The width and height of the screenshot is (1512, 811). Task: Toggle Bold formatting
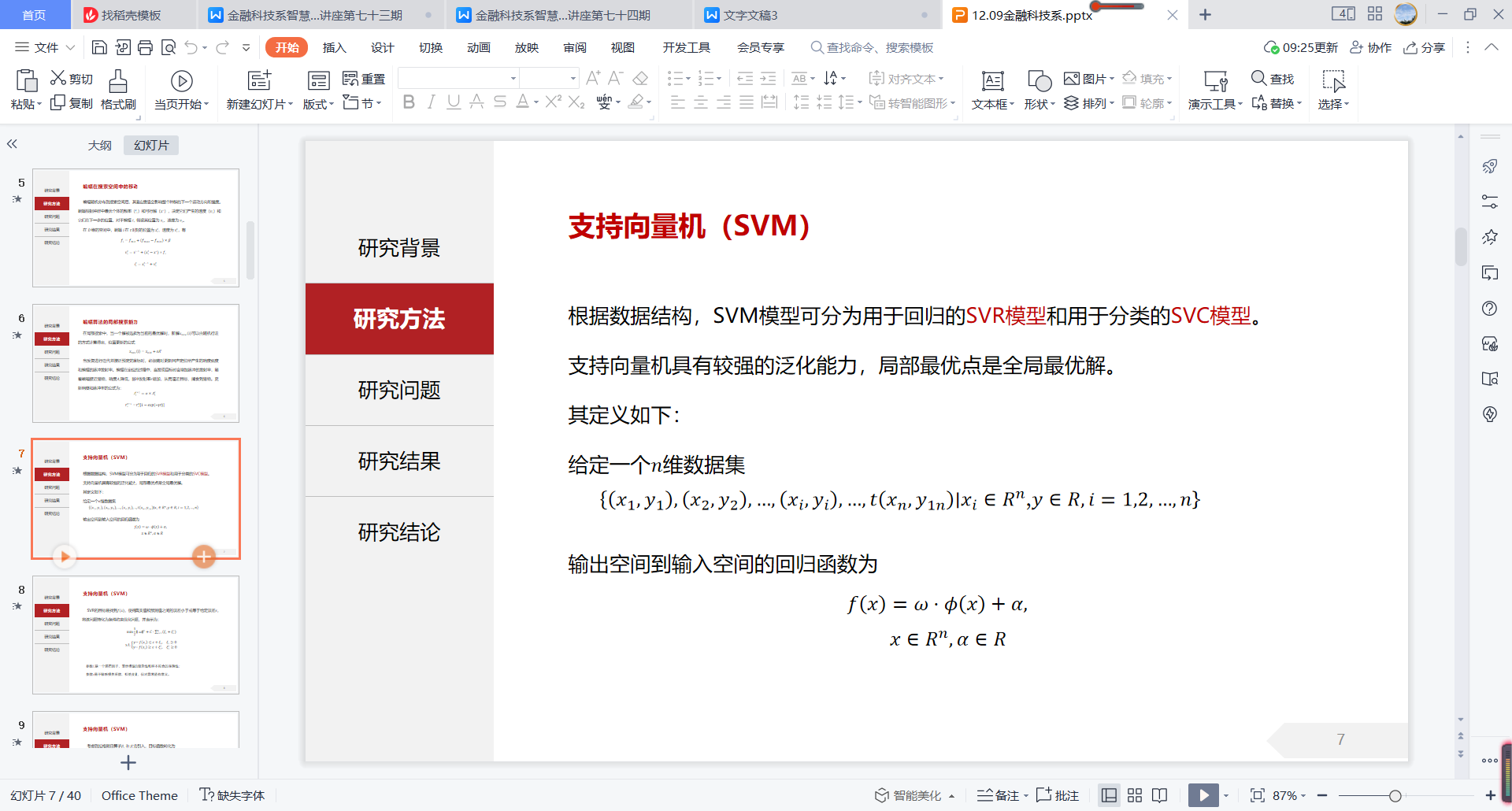tap(409, 102)
